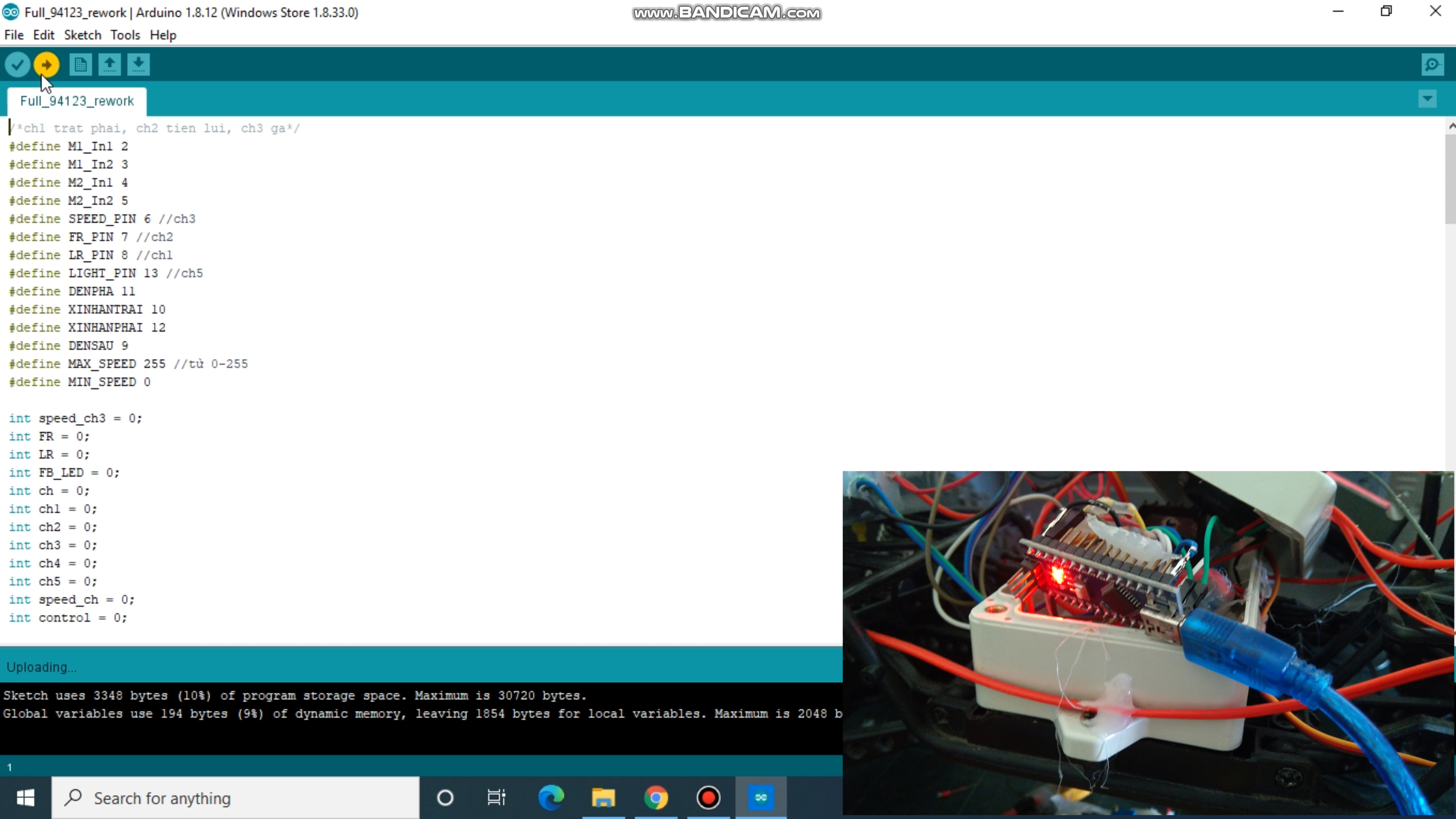
Task: Open Google Chrome from the taskbar
Action: tap(656, 797)
